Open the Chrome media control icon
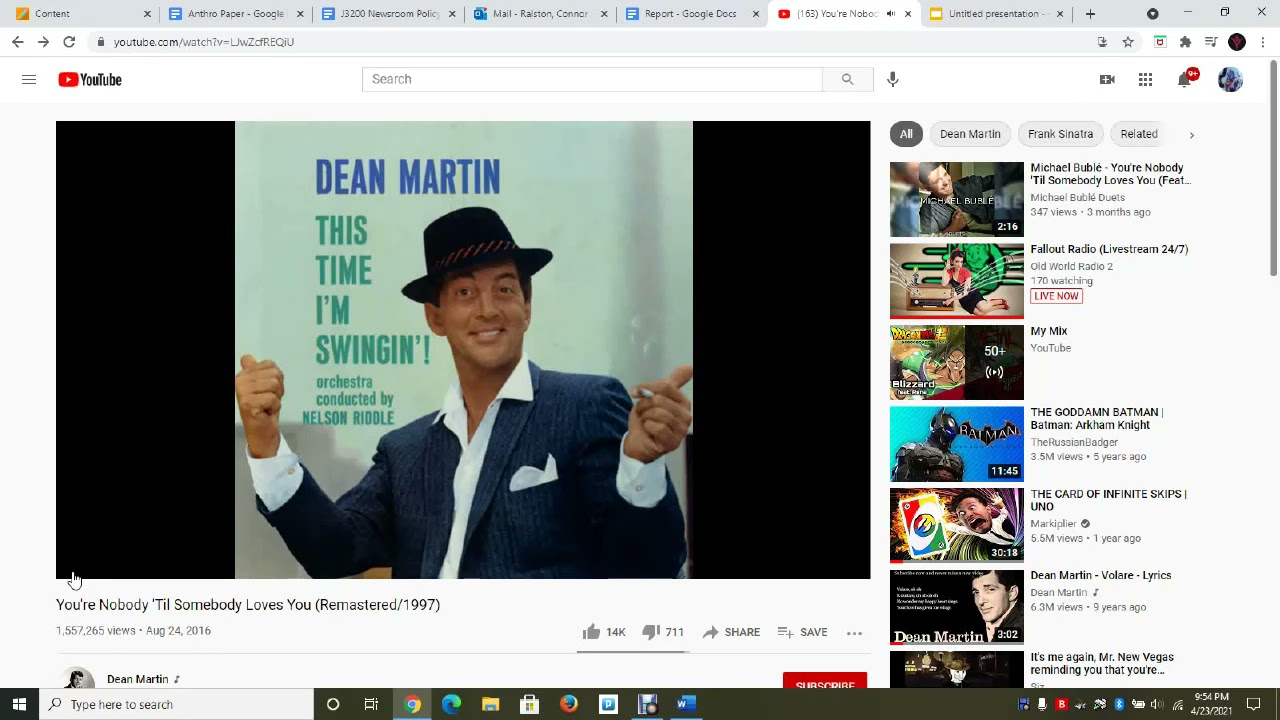Viewport: 1280px width, 720px height. (x=1210, y=42)
